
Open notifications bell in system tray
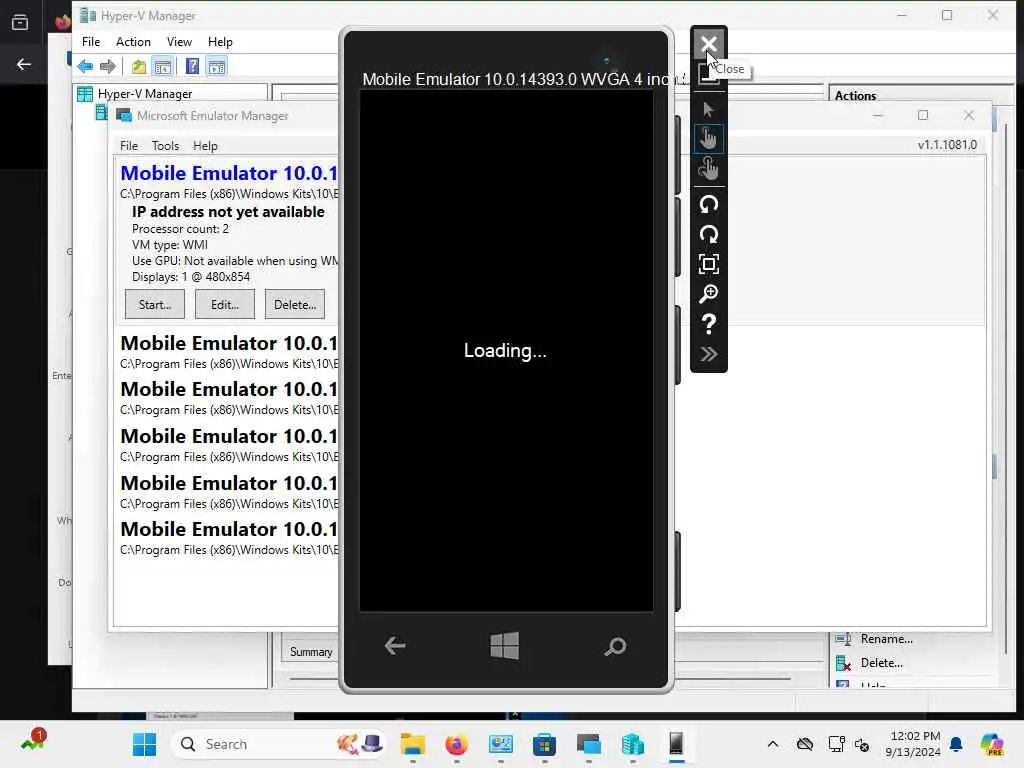956,744
